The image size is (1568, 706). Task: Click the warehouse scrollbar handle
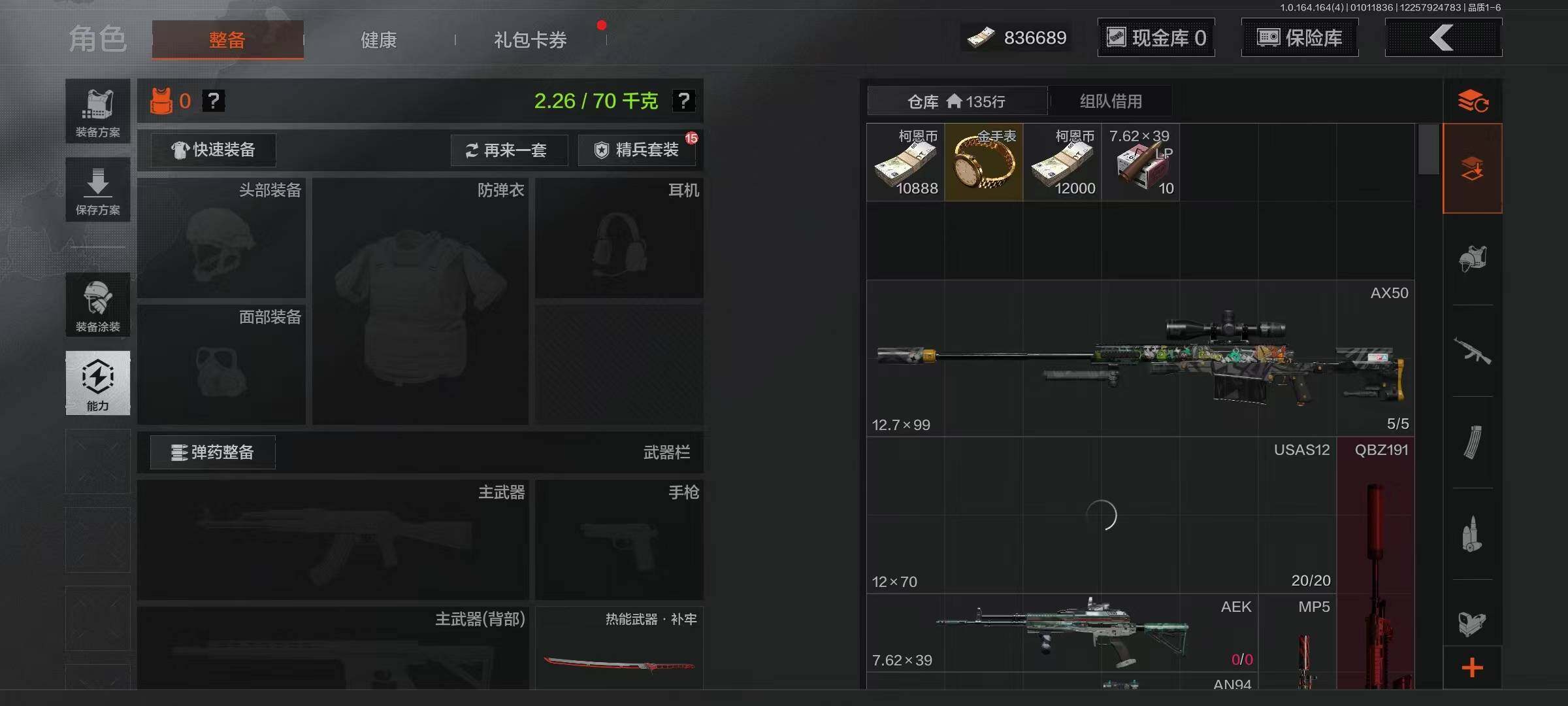point(1429,150)
